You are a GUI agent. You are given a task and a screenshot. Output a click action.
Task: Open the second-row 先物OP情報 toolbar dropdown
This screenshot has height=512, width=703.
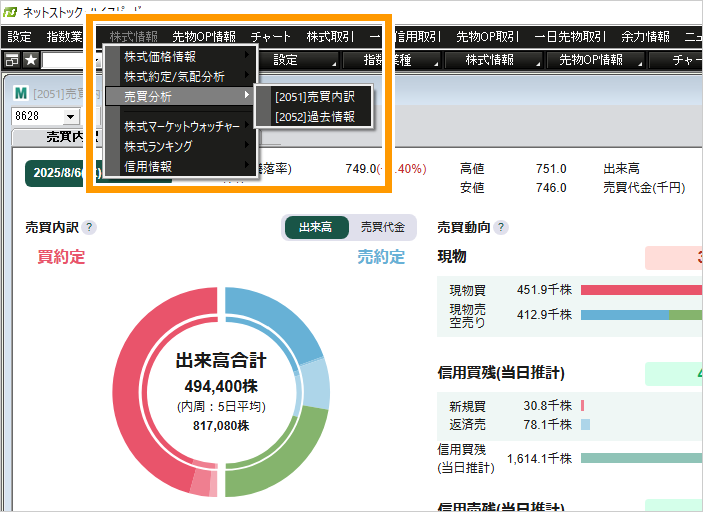596,60
